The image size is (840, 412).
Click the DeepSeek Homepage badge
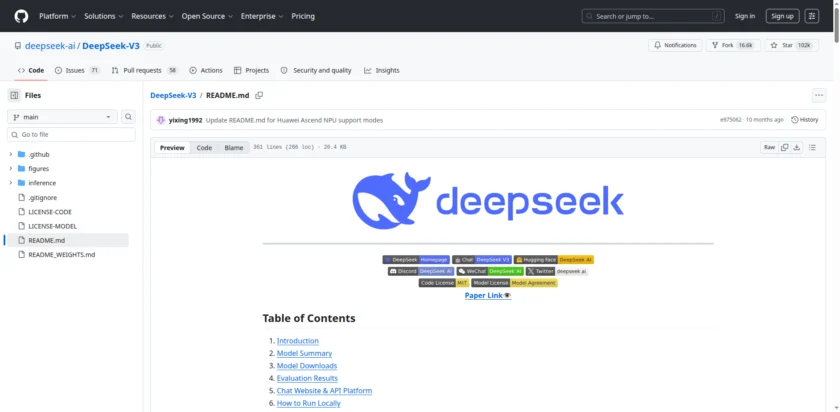(416, 259)
